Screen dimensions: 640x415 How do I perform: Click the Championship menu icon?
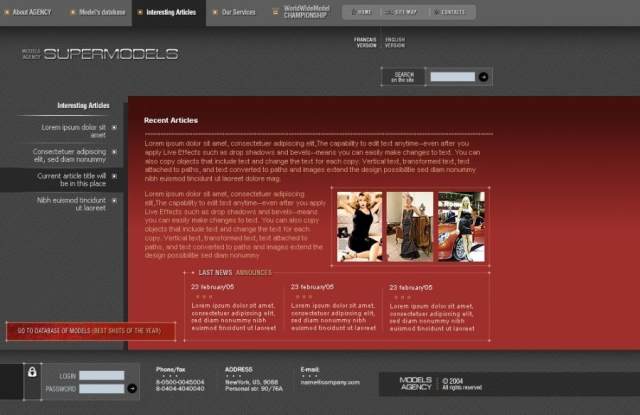click(276, 12)
